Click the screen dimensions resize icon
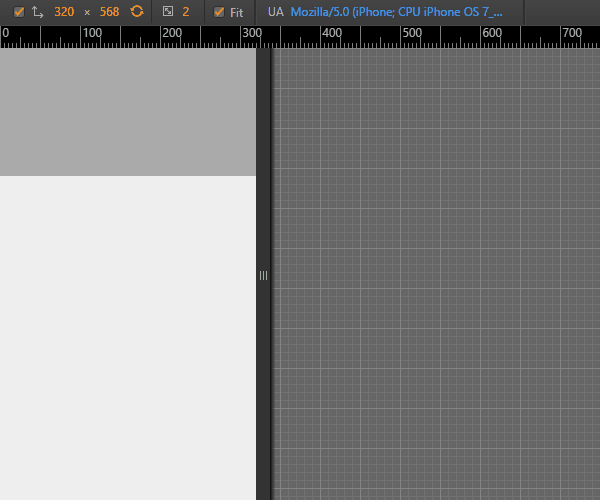This screenshot has height=500, width=600. tap(37, 13)
